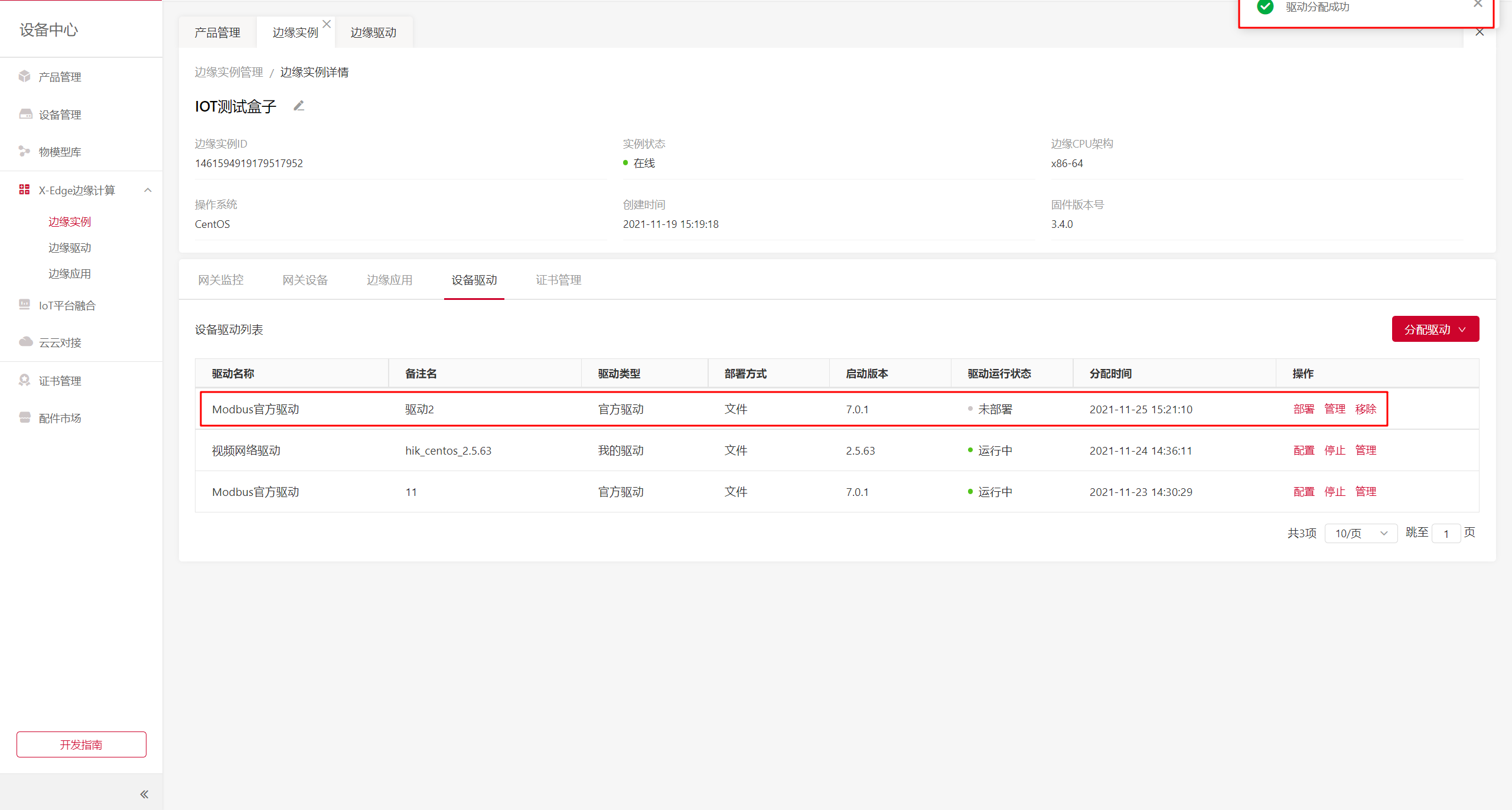Dismiss the 驱动分配成功 notification
The width and height of the screenshot is (1512, 810).
pyautogui.click(x=1478, y=4)
